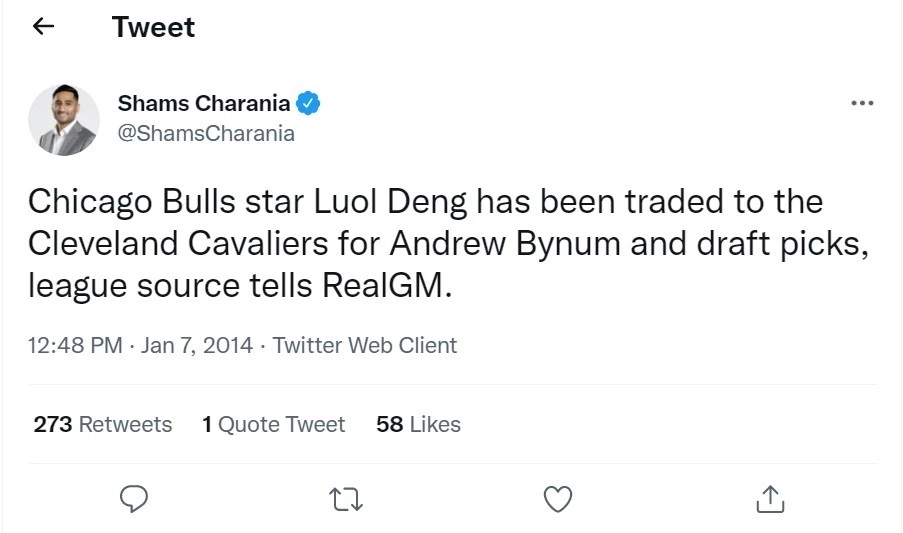The width and height of the screenshot is (903, 533).
Task: Click the blue verified badge
Action: click(309, 103)
